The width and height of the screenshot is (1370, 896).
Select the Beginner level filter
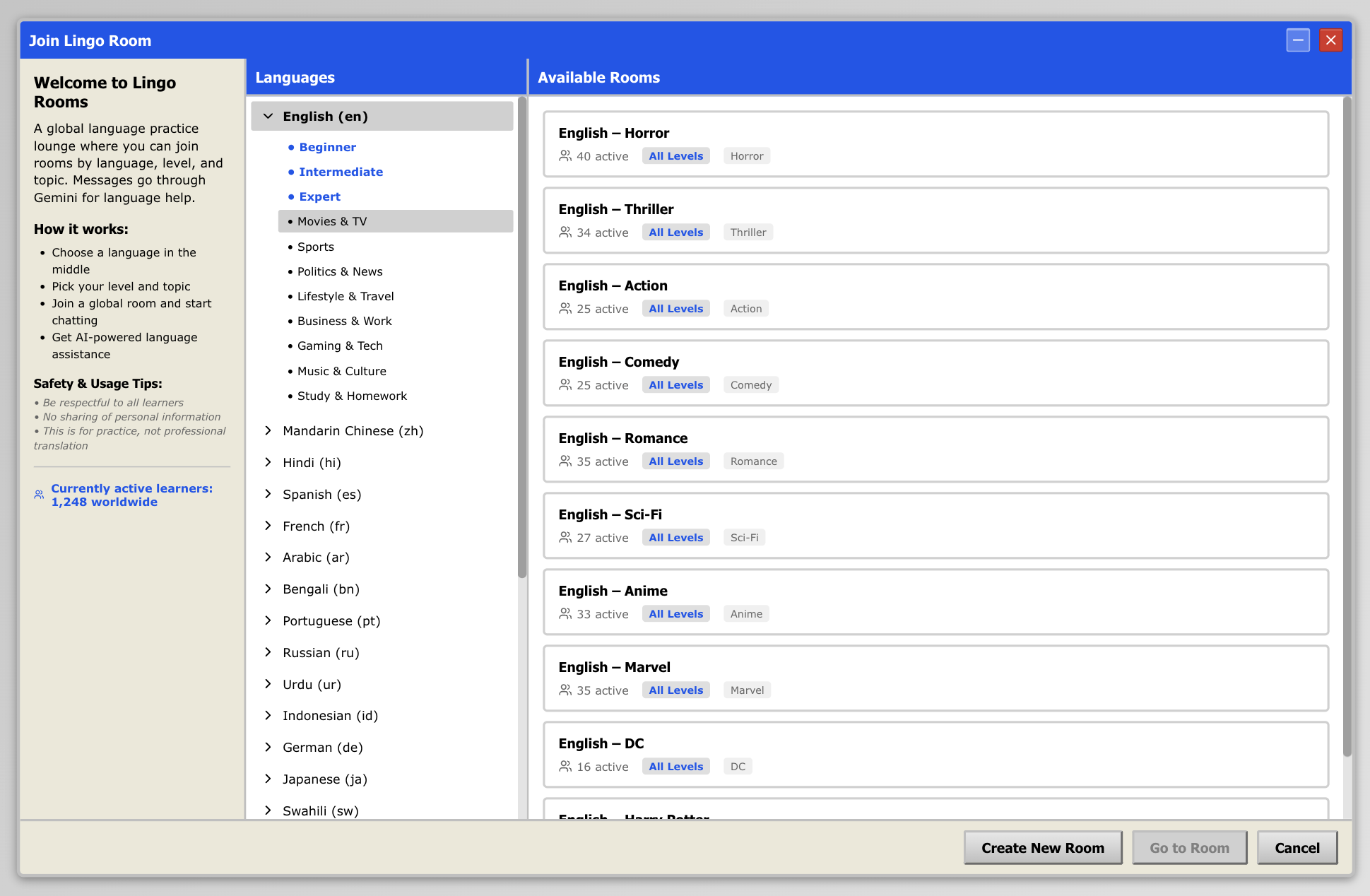tap(327, 147)
